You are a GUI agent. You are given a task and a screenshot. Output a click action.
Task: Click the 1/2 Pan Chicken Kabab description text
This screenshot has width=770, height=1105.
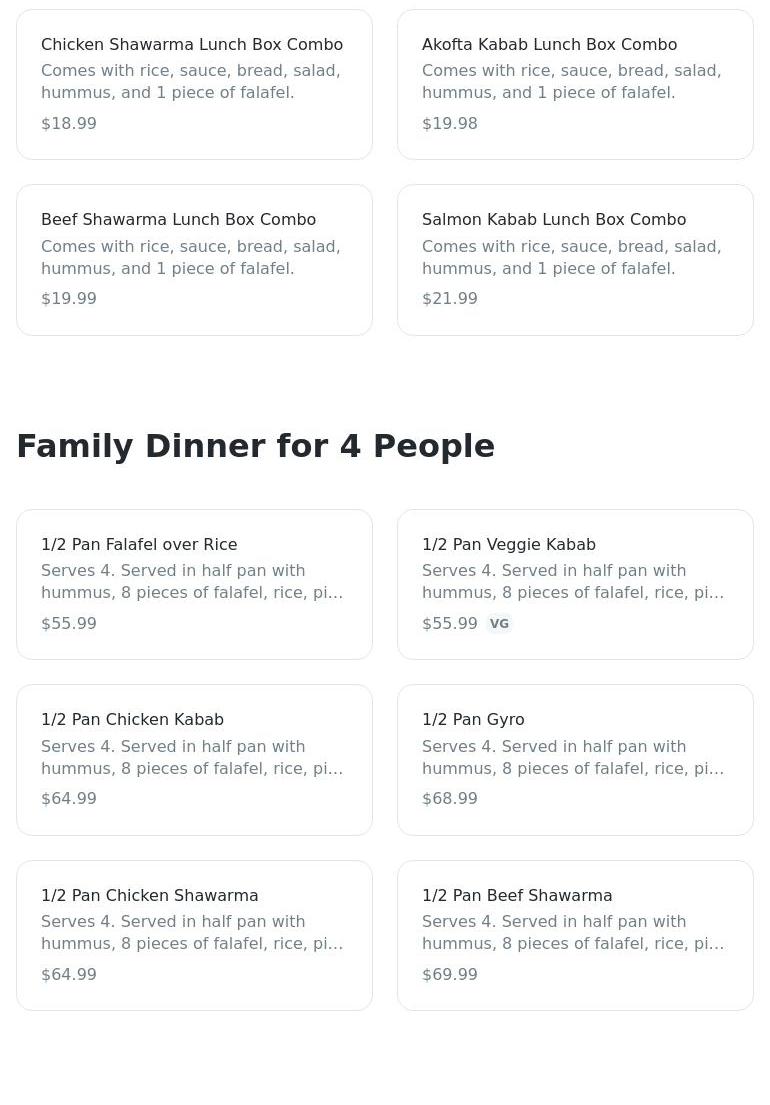point(192,758)
